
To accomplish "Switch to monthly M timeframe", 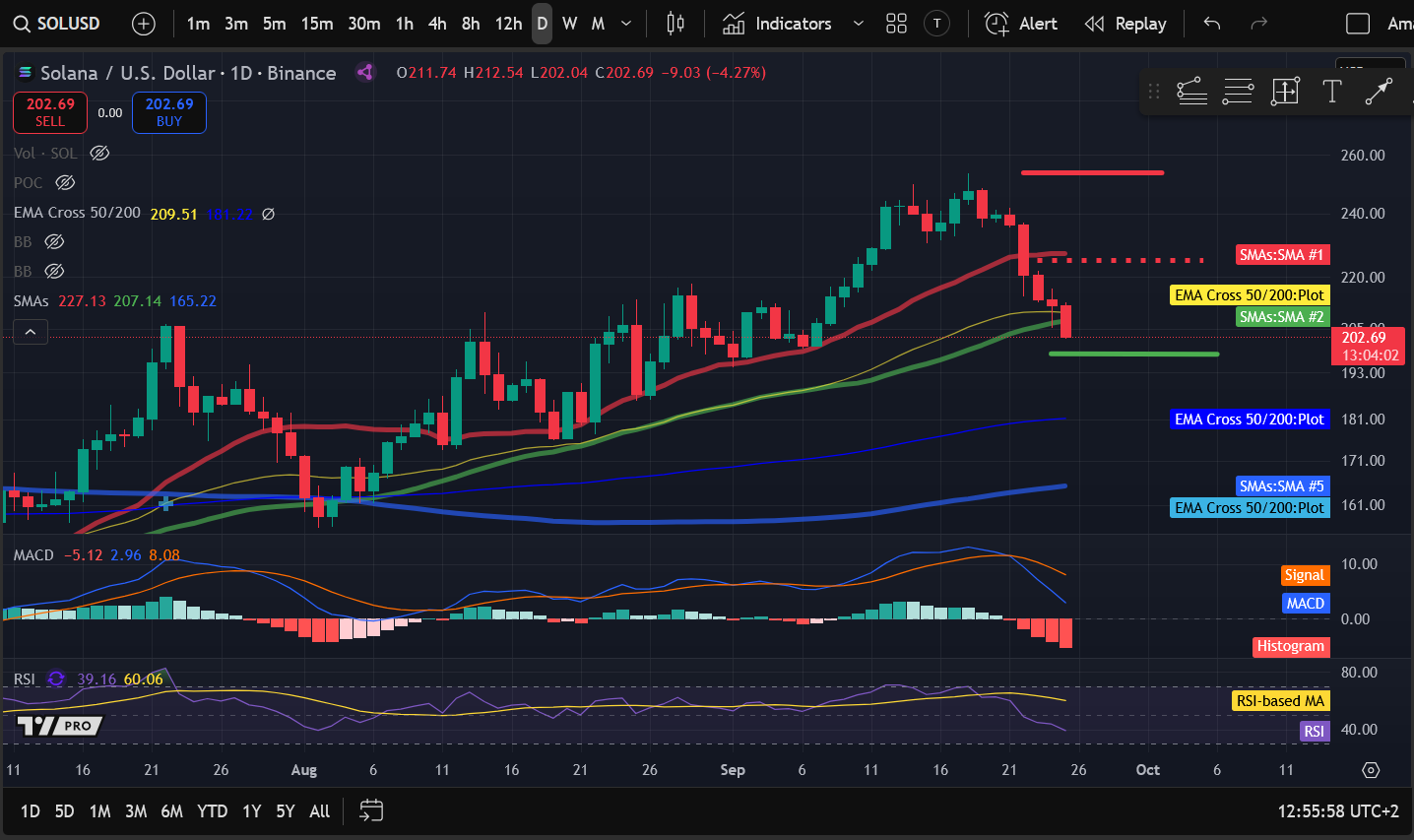I will 598,24.
